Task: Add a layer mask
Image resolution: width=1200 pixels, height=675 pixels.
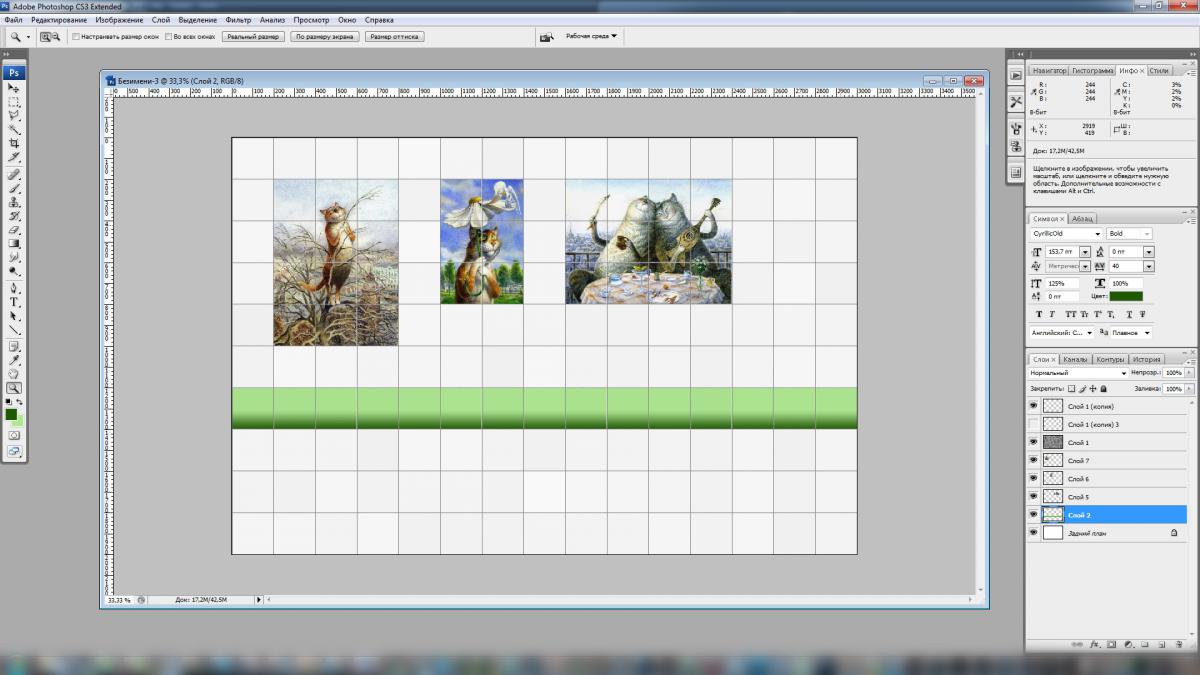Action: pyautogui.click(x=1111, y=645)
